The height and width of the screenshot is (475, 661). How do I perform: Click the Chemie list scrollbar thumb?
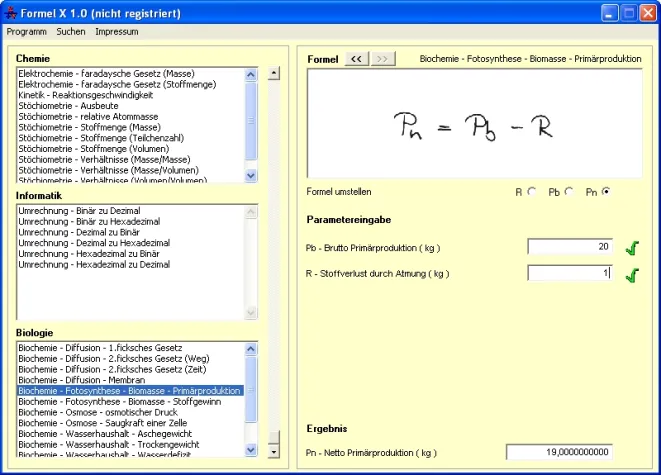(x=251, y=120)
